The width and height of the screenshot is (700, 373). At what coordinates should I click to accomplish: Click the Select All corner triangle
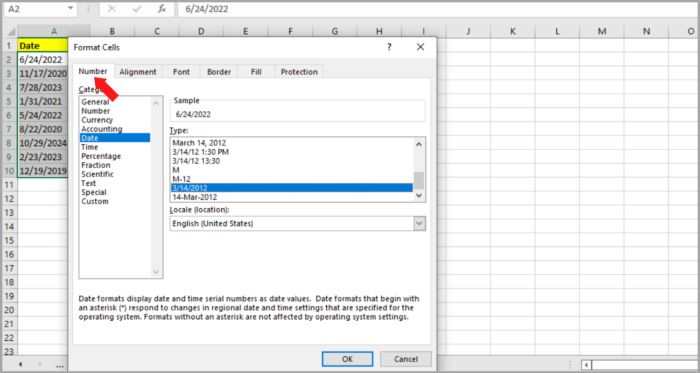[x=11, y=31]
